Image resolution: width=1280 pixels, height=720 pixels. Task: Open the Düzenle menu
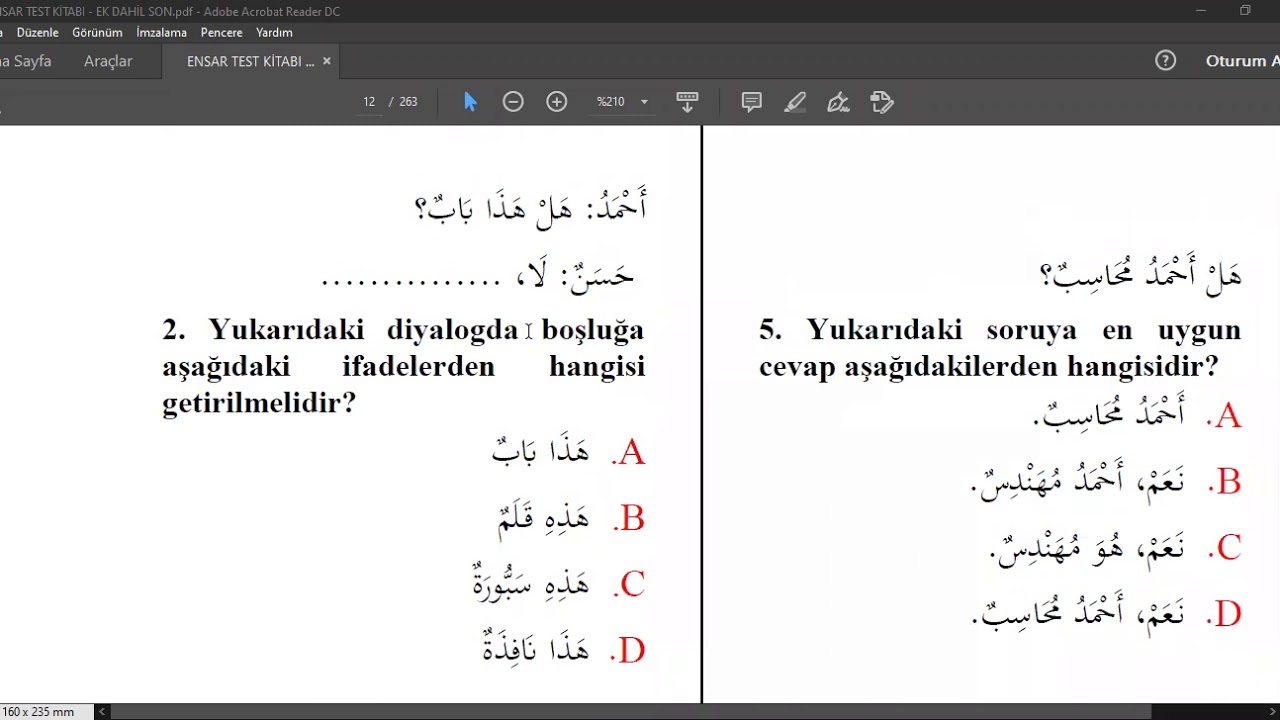point(38,32)
